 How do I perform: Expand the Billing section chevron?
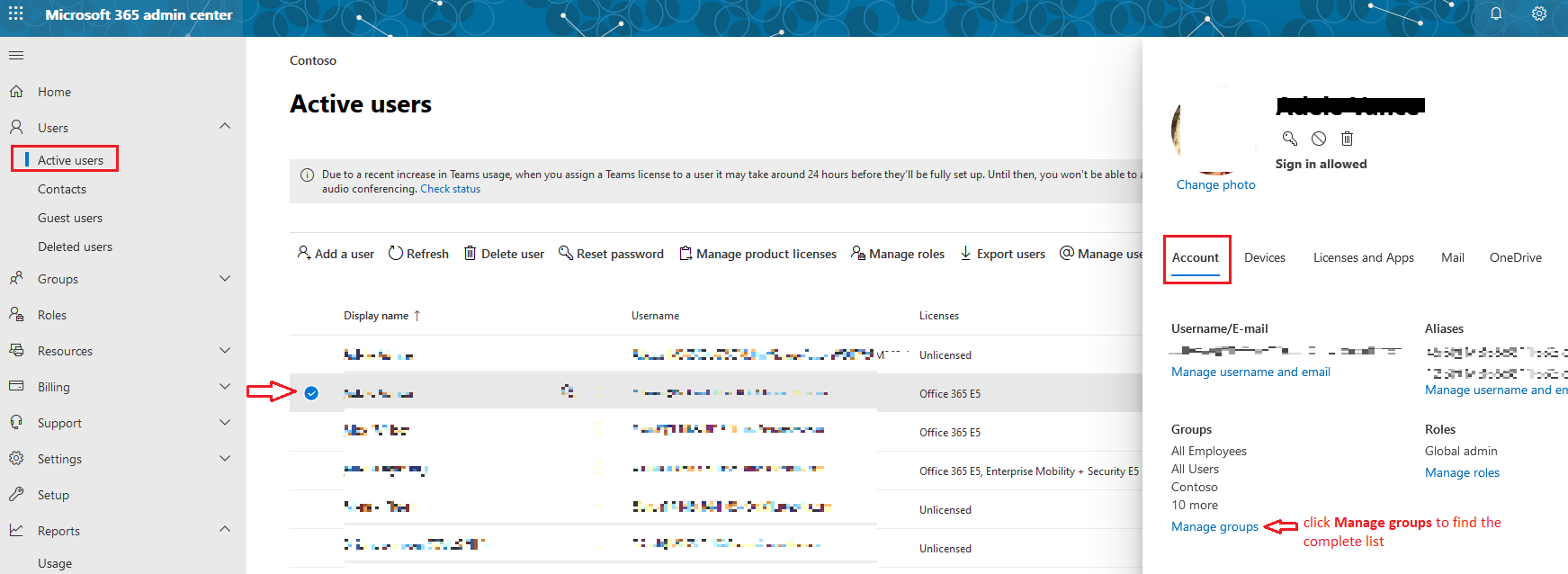point(225,386)
